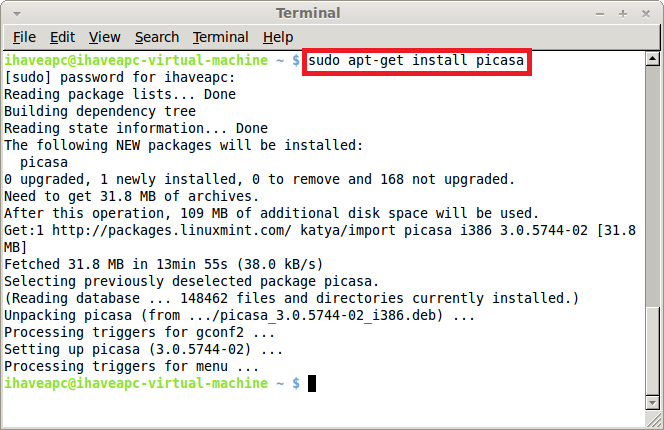This screenshot has width=664, height=430.
Task: Click the '0 upgraded, 1 newly installed' line
Action: (x=260, y=180)
